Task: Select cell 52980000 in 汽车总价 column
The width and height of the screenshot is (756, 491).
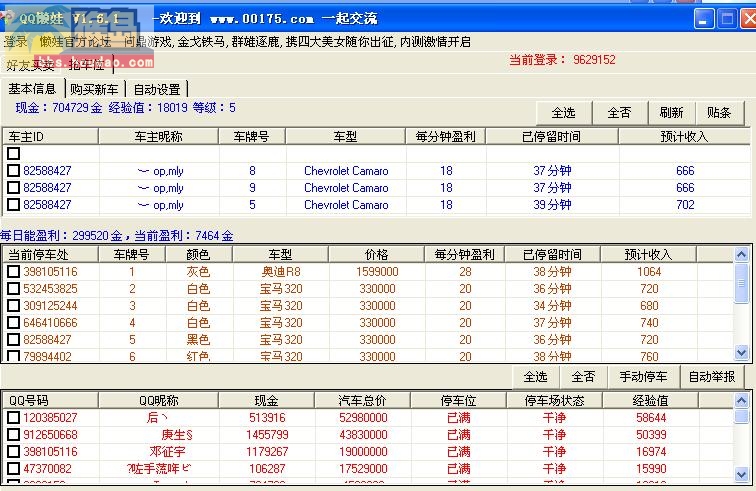Action: click(363, 418)
